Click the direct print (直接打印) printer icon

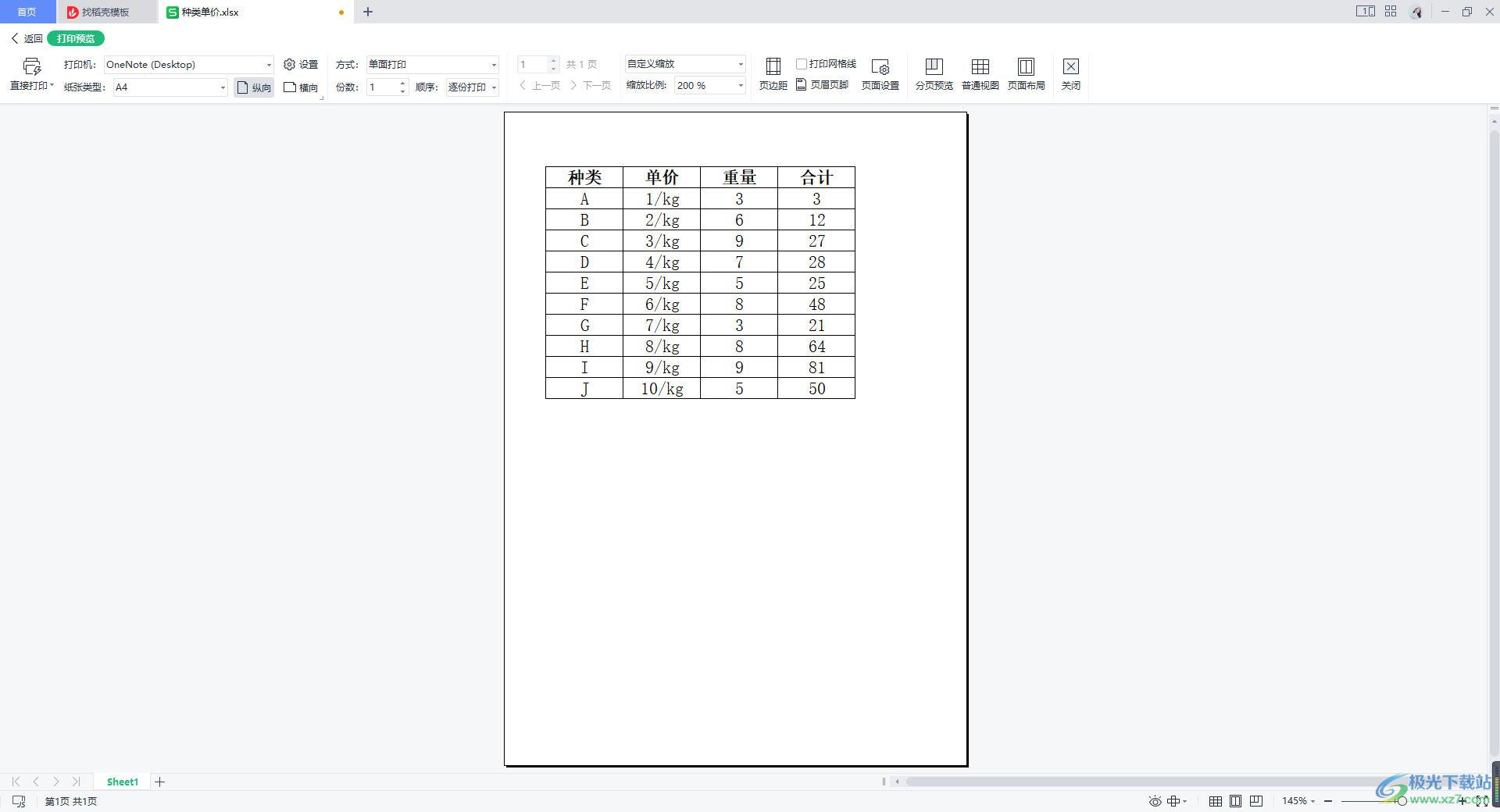31,67
